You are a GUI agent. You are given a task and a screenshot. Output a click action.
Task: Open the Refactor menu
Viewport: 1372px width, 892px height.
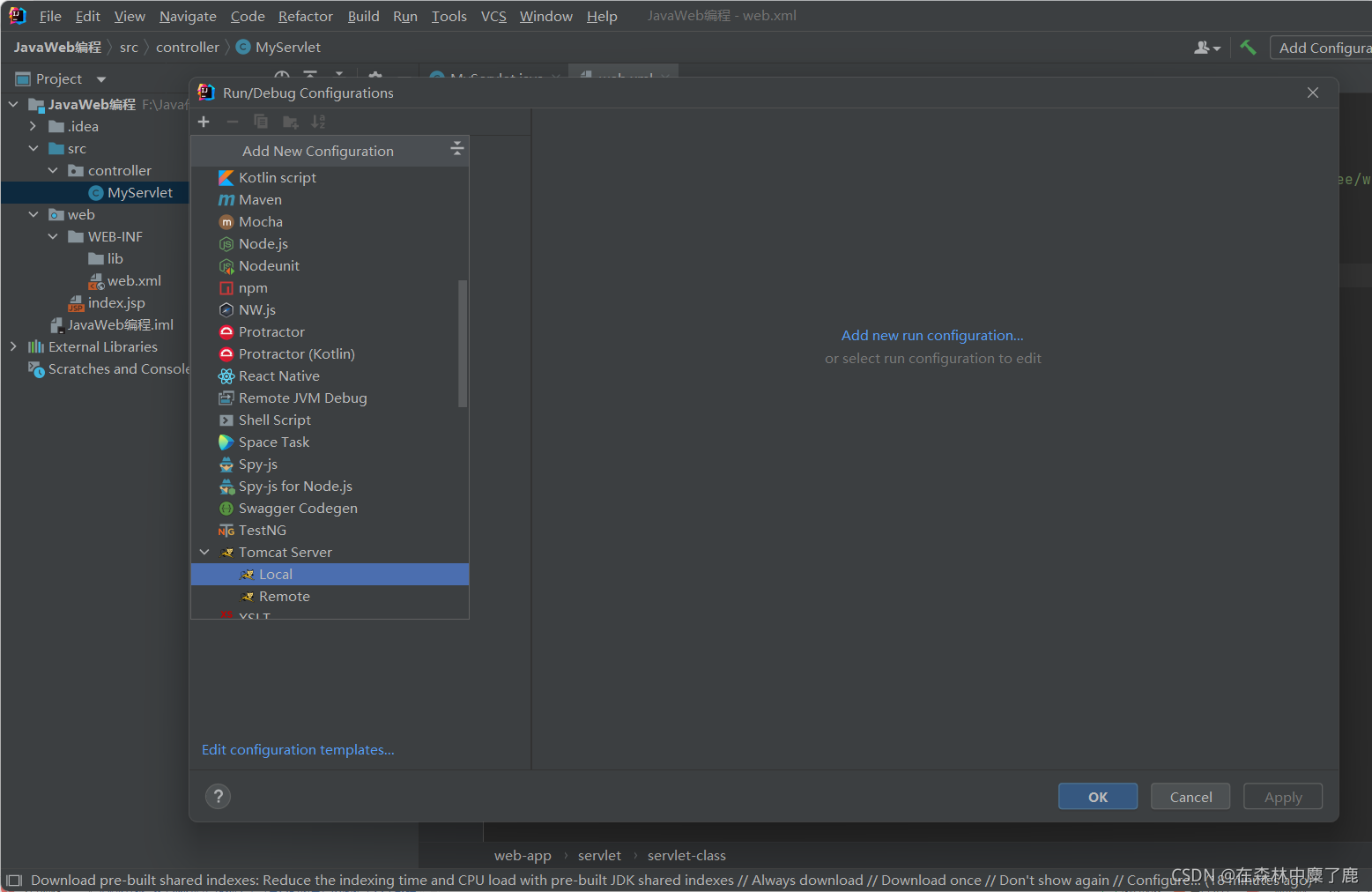coord(305,16)
